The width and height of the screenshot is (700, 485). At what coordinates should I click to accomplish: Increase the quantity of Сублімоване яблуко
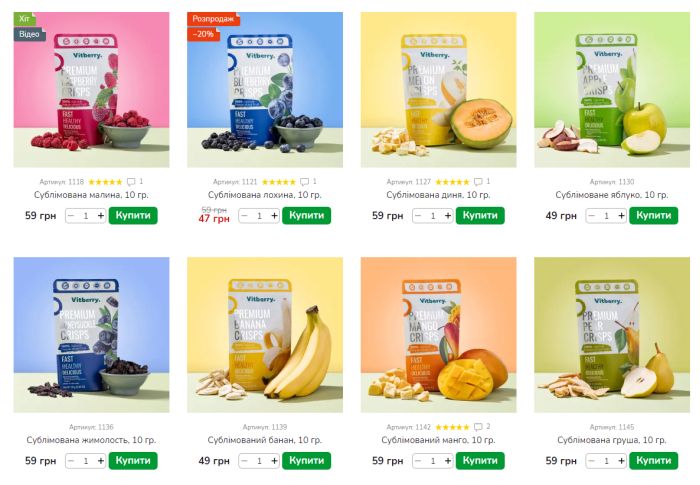tap(621, 216)
